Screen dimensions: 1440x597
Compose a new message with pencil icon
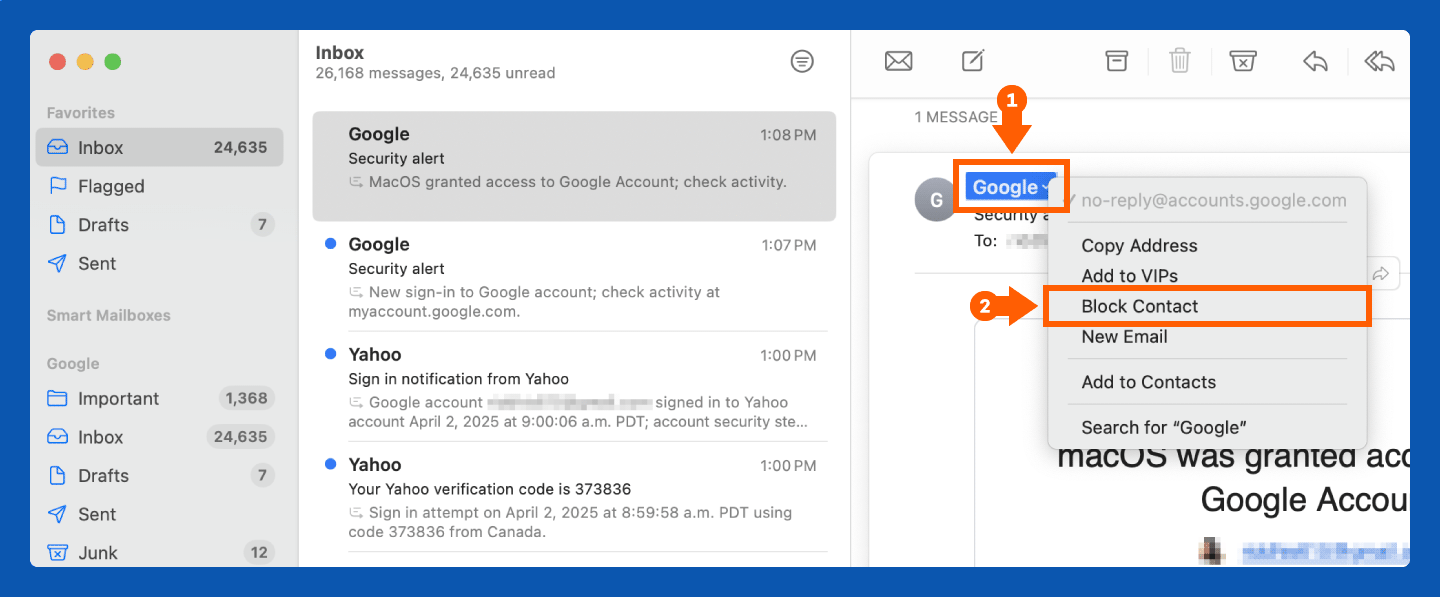(973, 62)
